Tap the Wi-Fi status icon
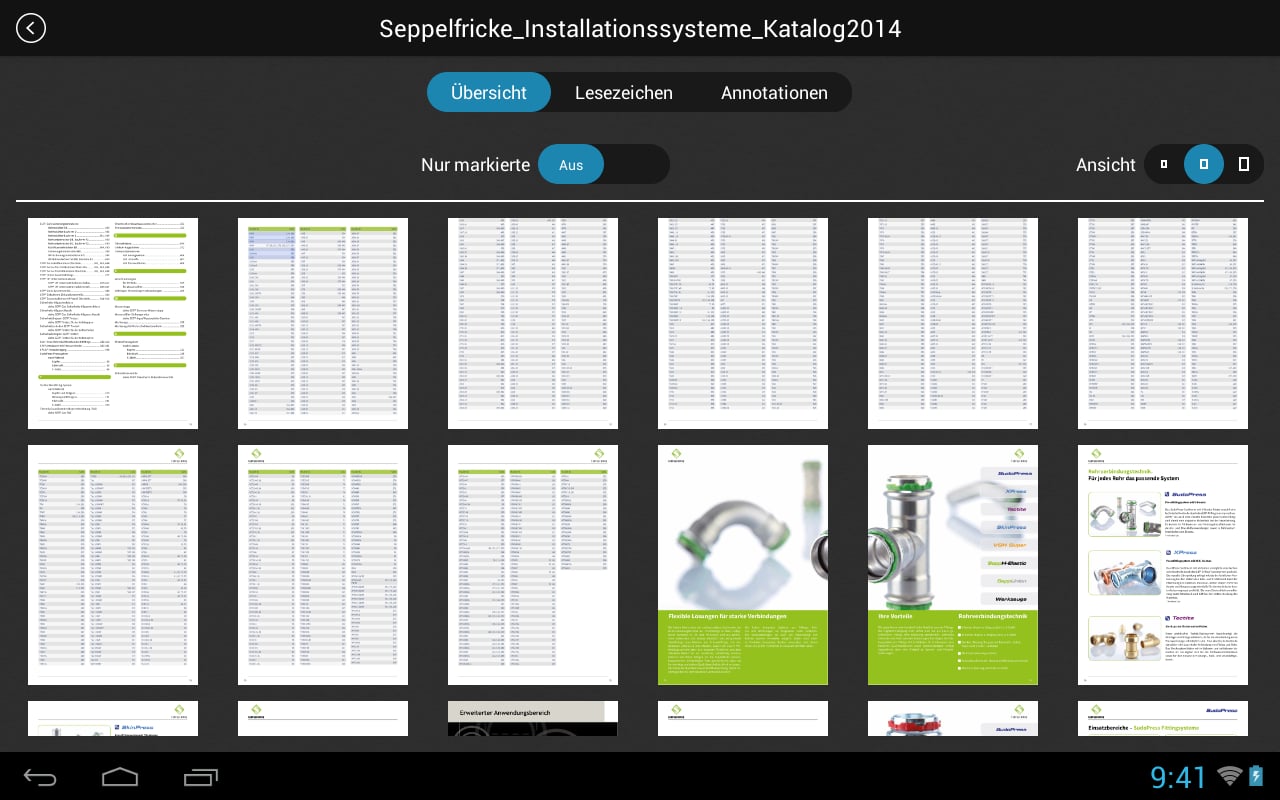Screen dimensions: 1280x800 click(x=1229, y=775)
